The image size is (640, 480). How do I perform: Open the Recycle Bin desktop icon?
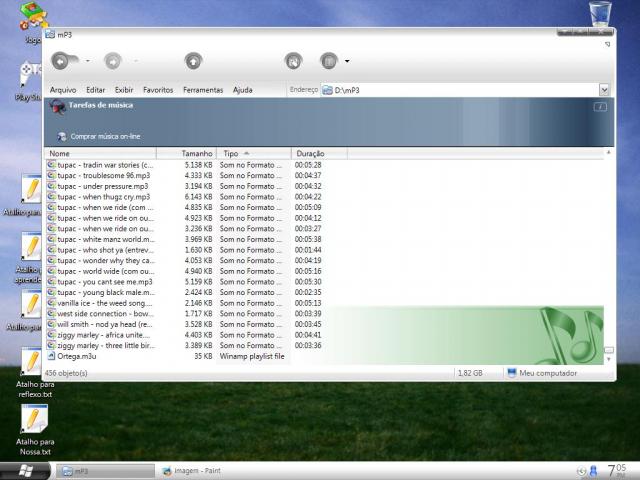coord(600,13)
